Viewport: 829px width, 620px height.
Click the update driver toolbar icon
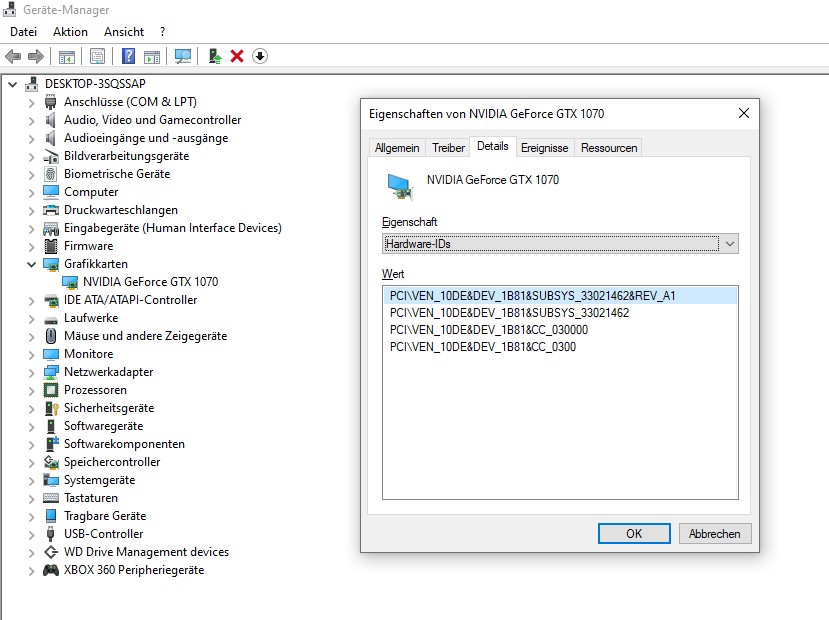click(214, 56)
